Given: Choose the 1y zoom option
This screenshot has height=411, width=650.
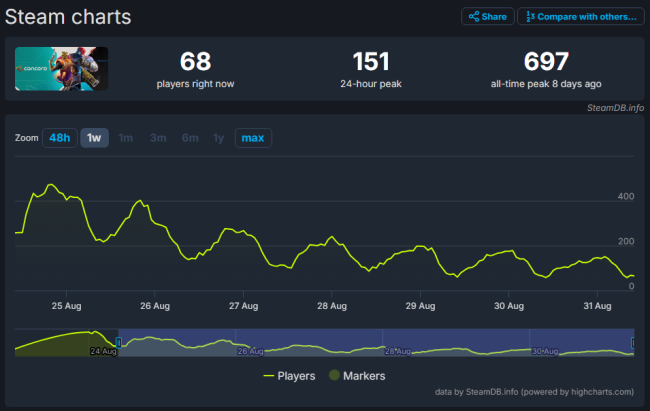Looking at the screenshot, I should [218, 138].
